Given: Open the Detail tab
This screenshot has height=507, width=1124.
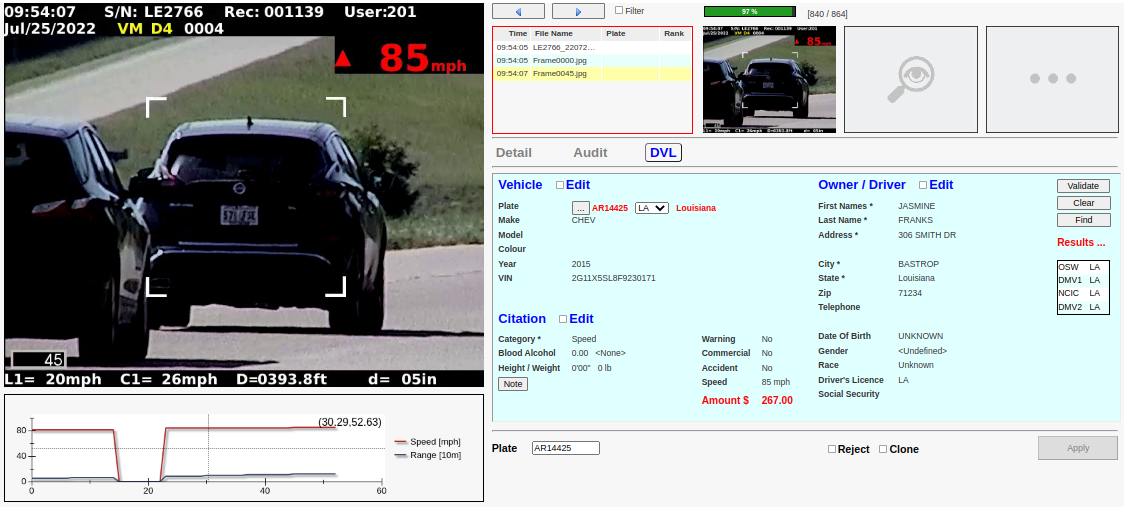Looking at the screenshot, I should pyautogui.click(x=514, y=153).
